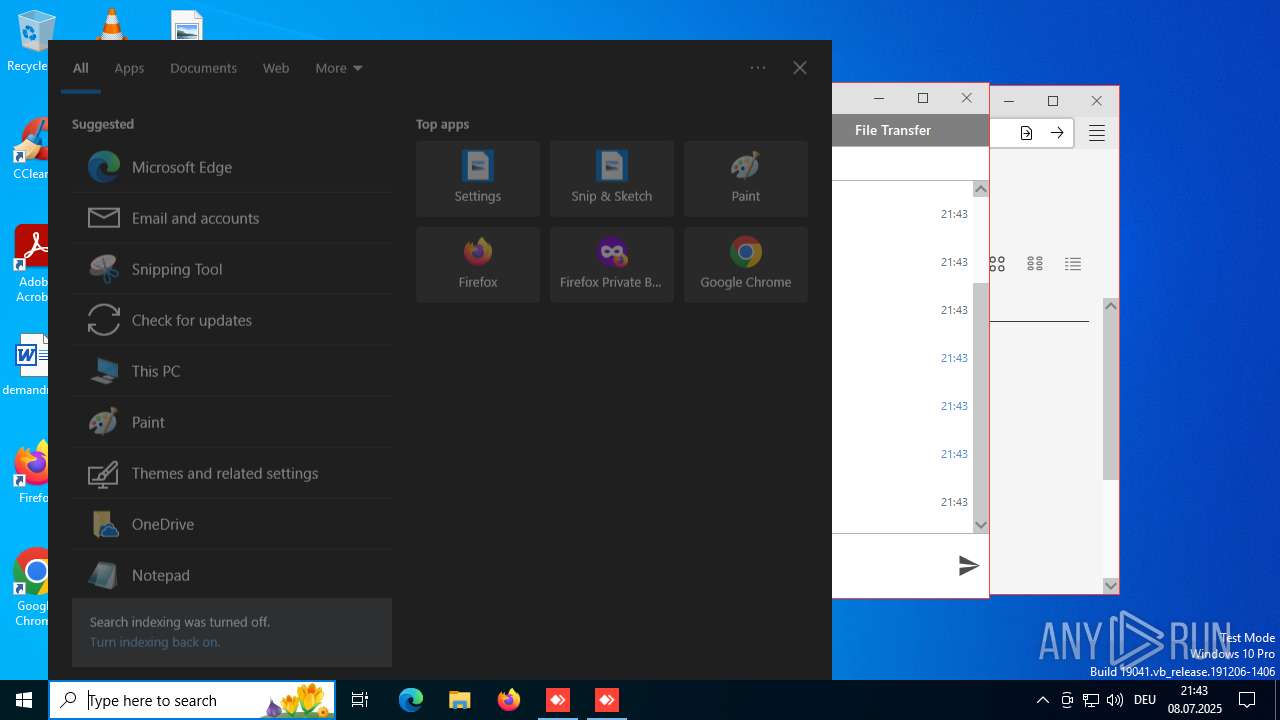Close the search panel

800,68
